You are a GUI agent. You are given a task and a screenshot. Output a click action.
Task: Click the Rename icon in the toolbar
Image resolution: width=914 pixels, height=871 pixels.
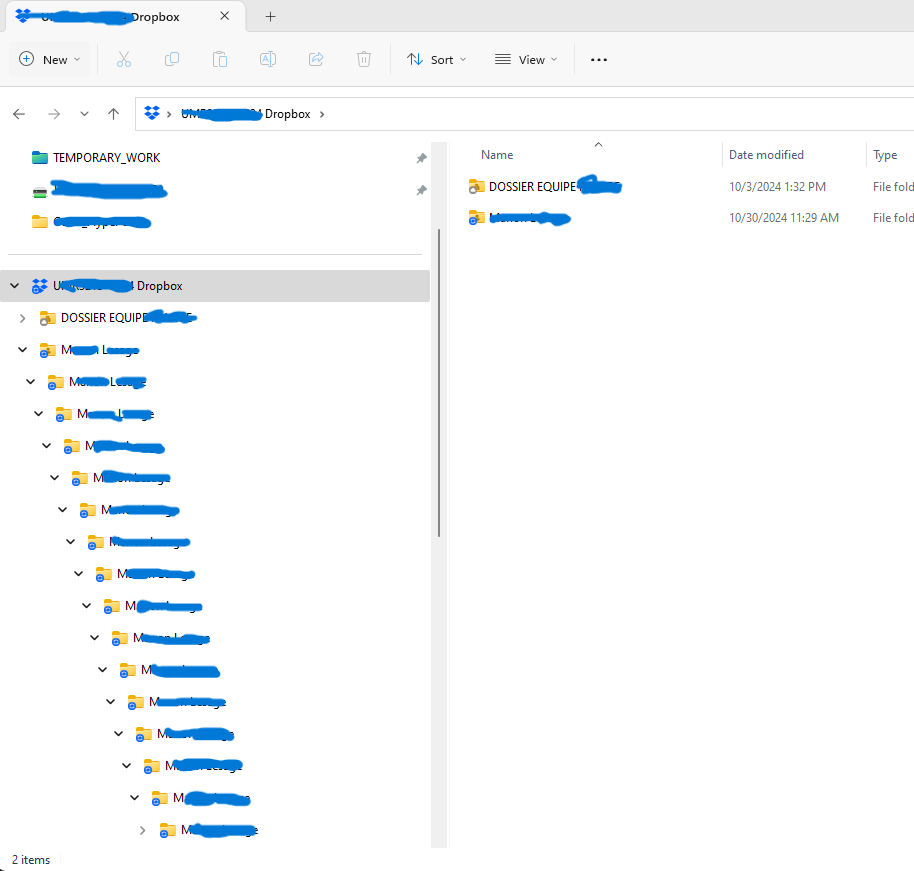pos(267,59)
